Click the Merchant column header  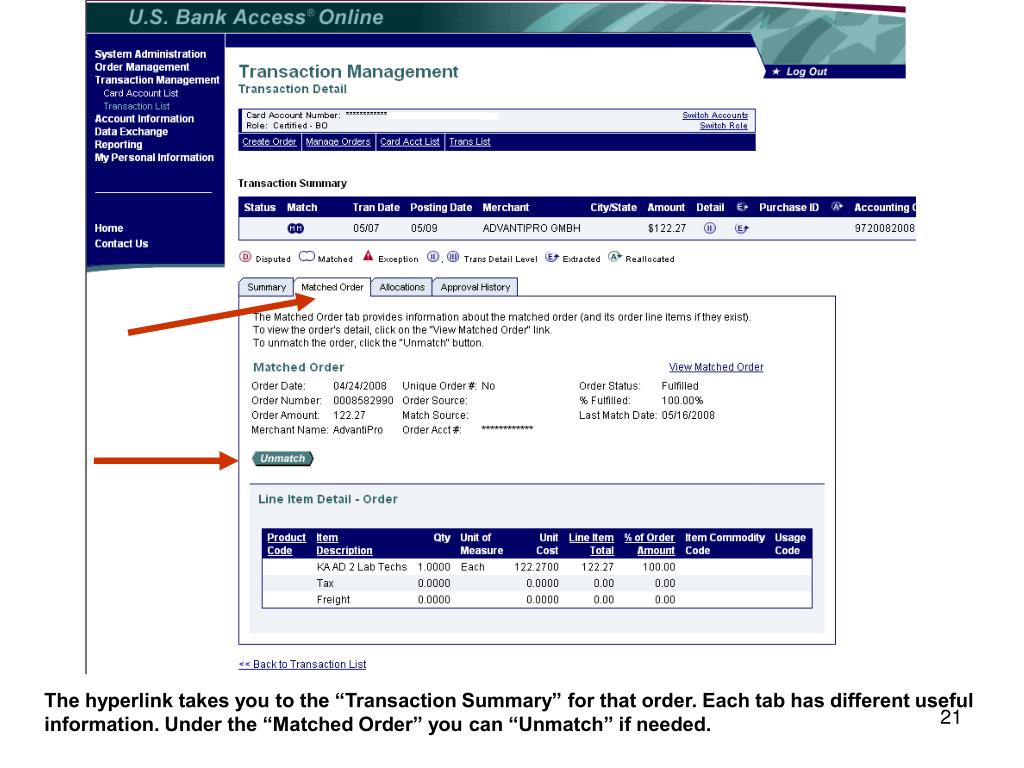pos(505,207)
